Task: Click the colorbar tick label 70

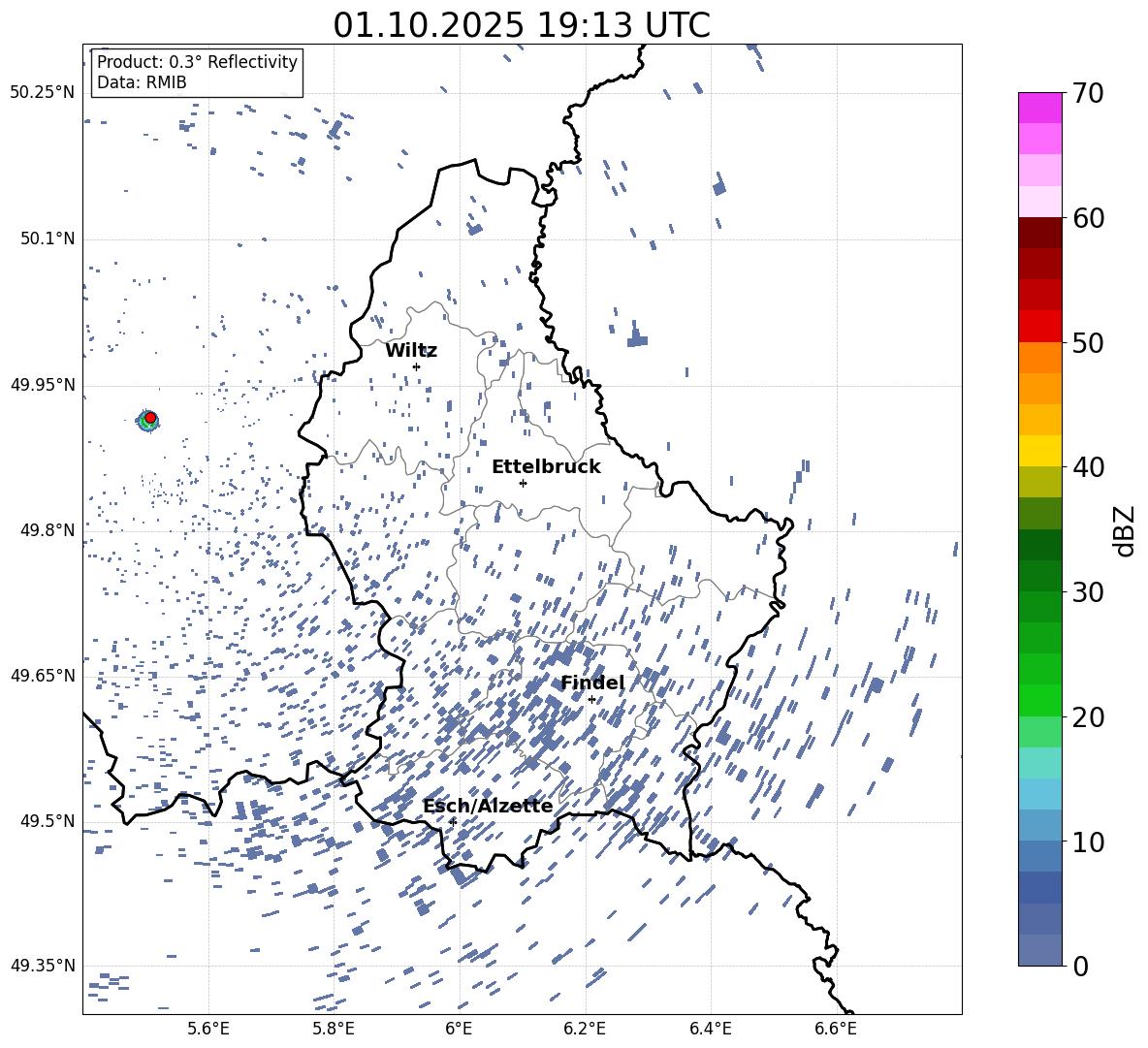Action: [1088, 94]
